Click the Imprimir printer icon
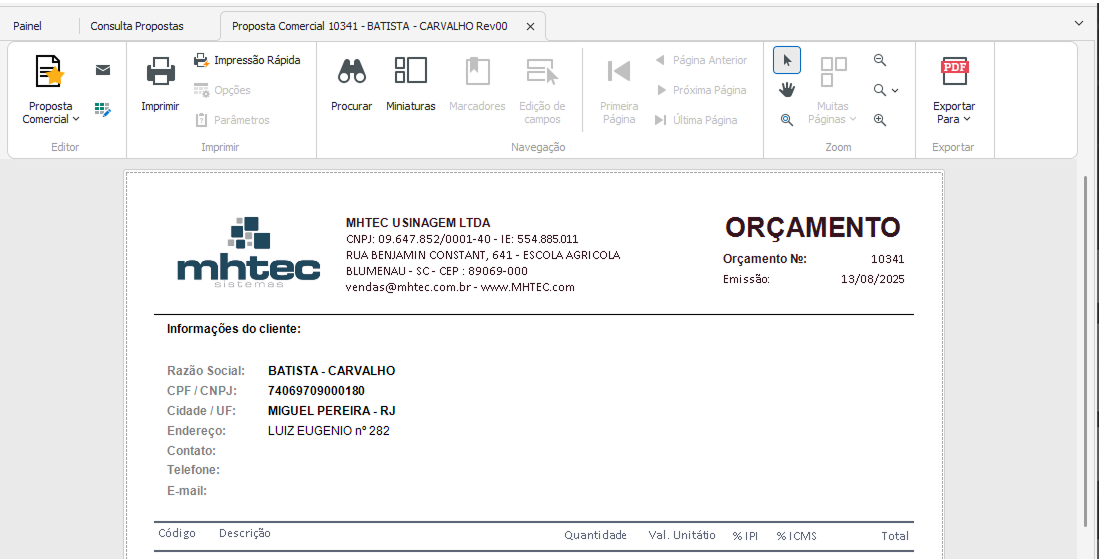 [x=160, y=73]
